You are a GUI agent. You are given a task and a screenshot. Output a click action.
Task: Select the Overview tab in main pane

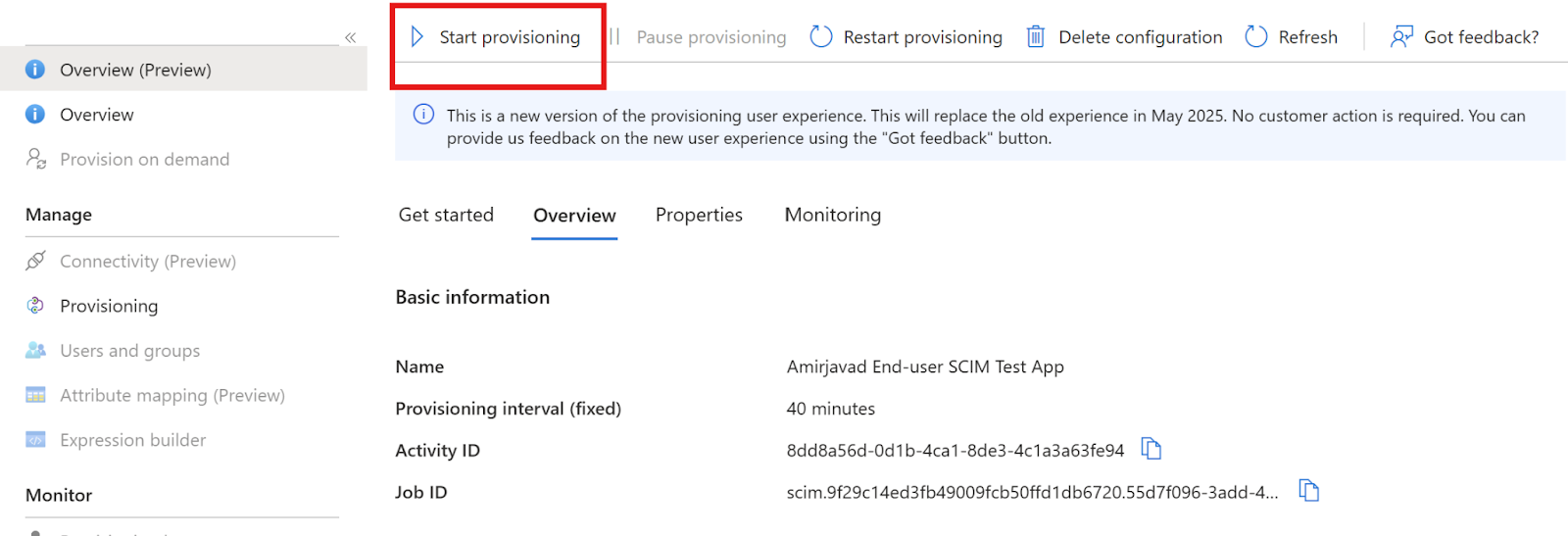click(574, 216)
